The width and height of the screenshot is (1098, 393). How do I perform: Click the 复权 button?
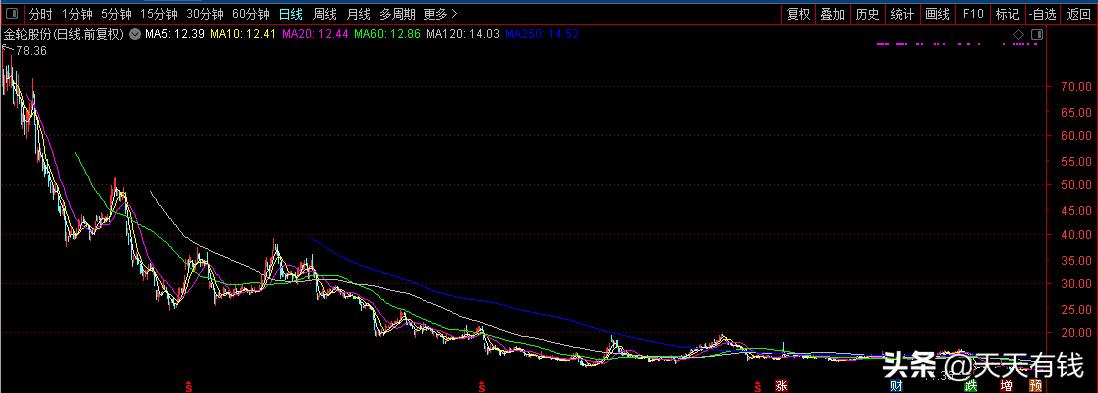pos(798,14)
